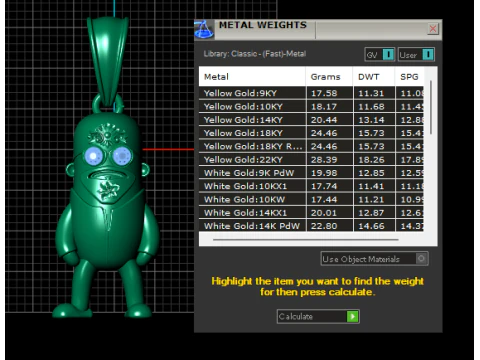Close the Metal Weights dialog

pos(433,29)
